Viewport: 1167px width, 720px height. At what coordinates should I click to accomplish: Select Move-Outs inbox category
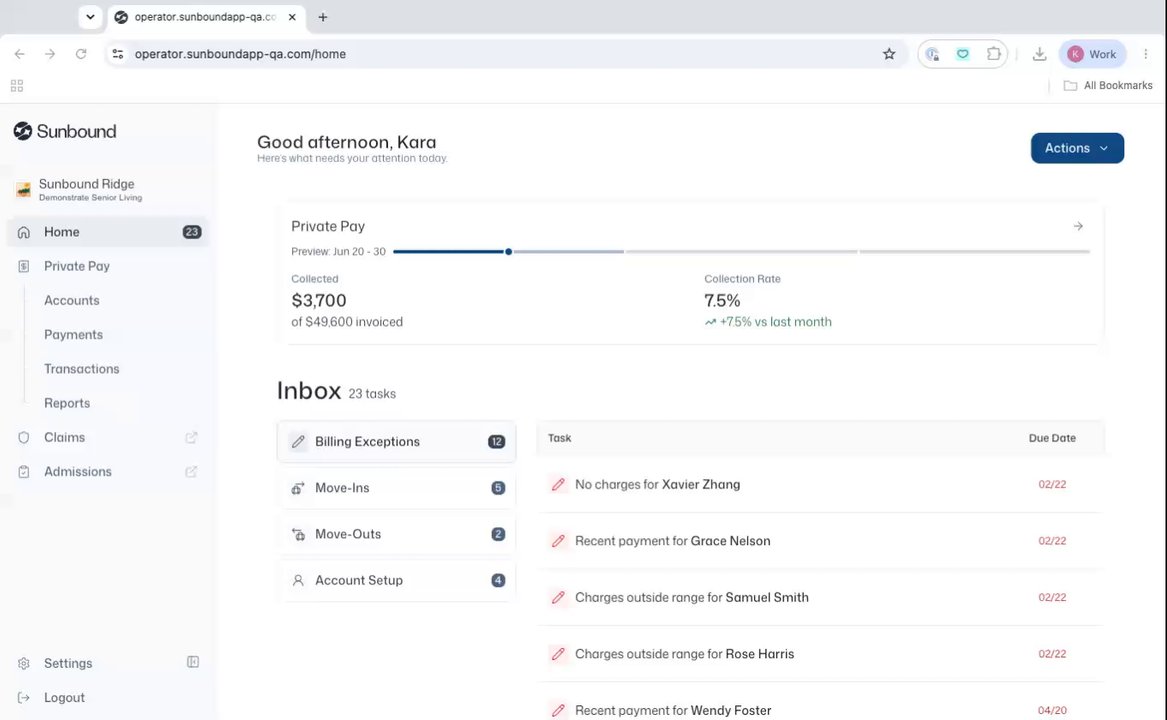[x=396, y=534]
